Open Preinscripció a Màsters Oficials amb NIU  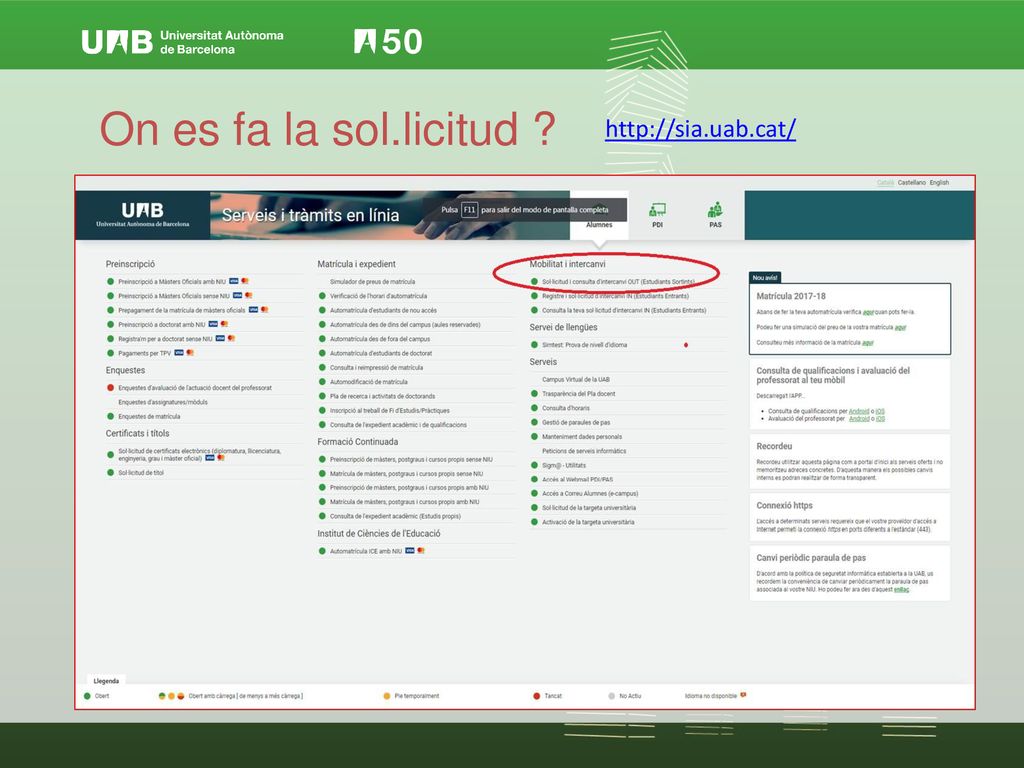(172, 281)
